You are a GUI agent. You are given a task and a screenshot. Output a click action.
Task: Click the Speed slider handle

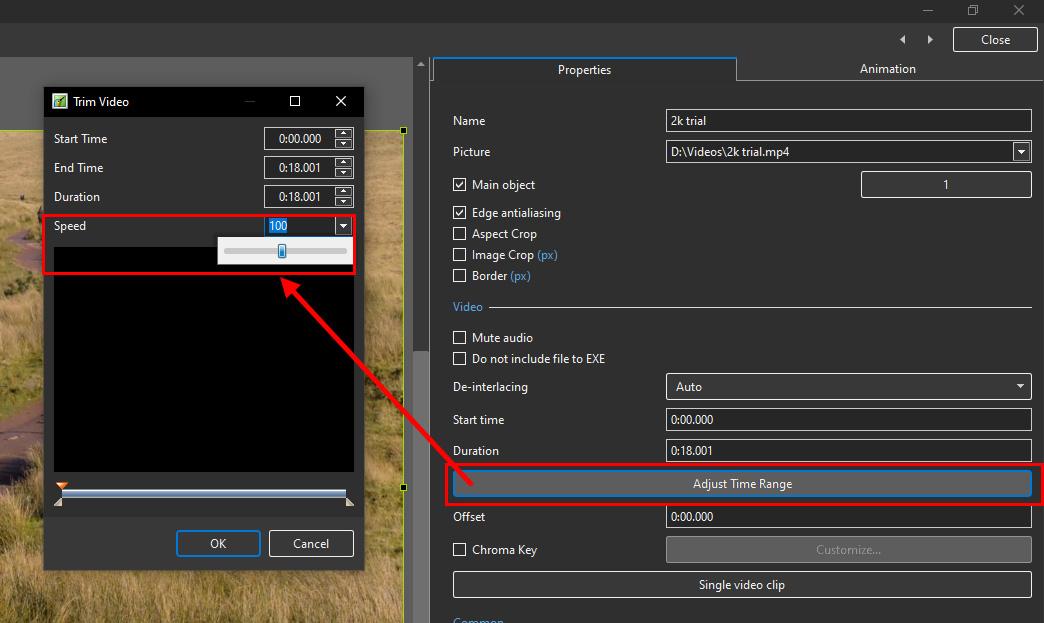(282, 251)
